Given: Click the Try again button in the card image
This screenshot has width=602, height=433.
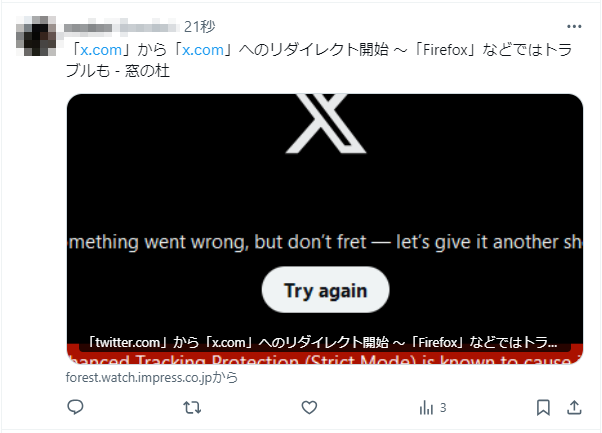Looking at the screenshot, I should 325,290.
